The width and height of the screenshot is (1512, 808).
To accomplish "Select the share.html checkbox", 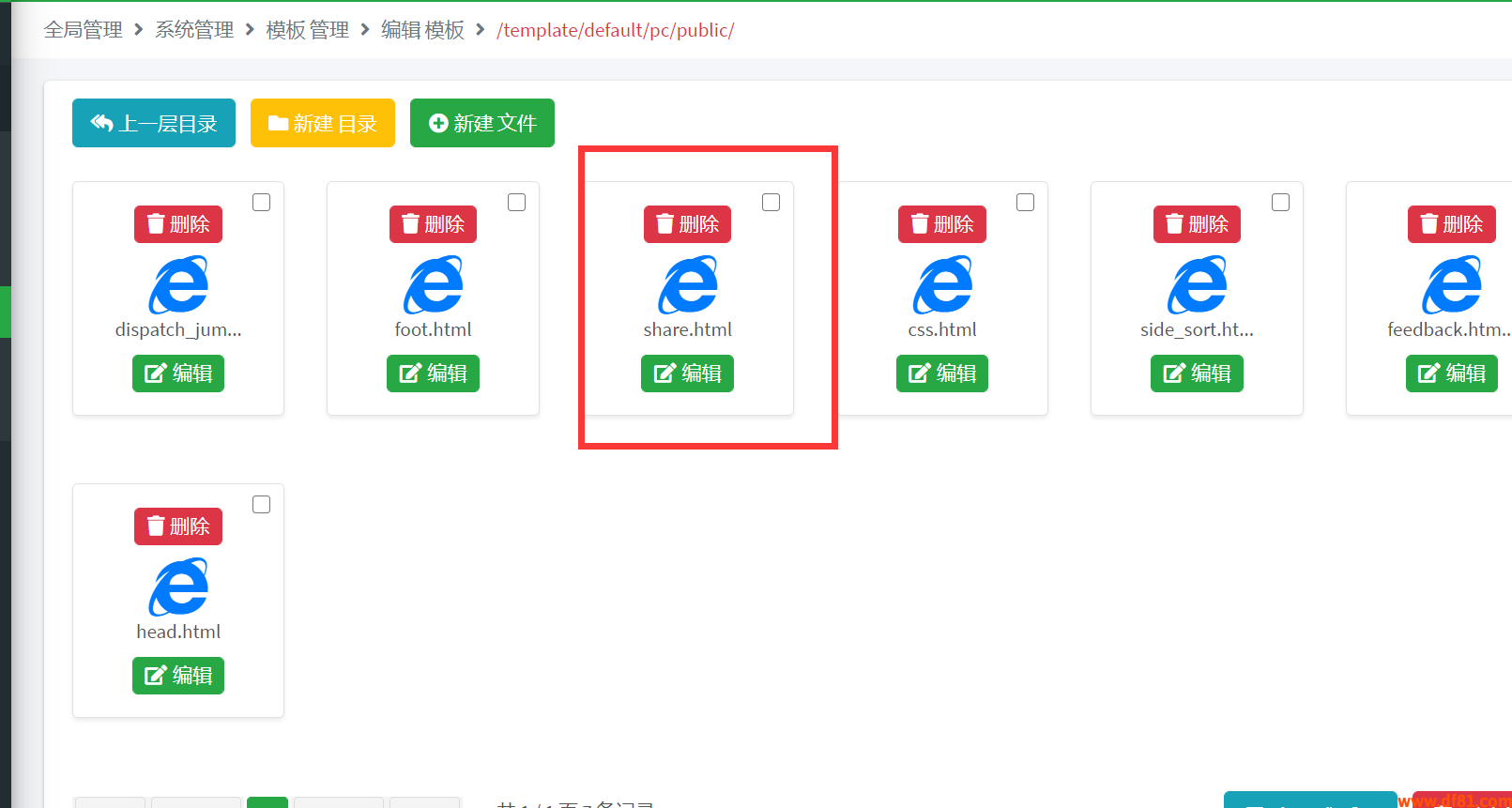I will [771, 203].
